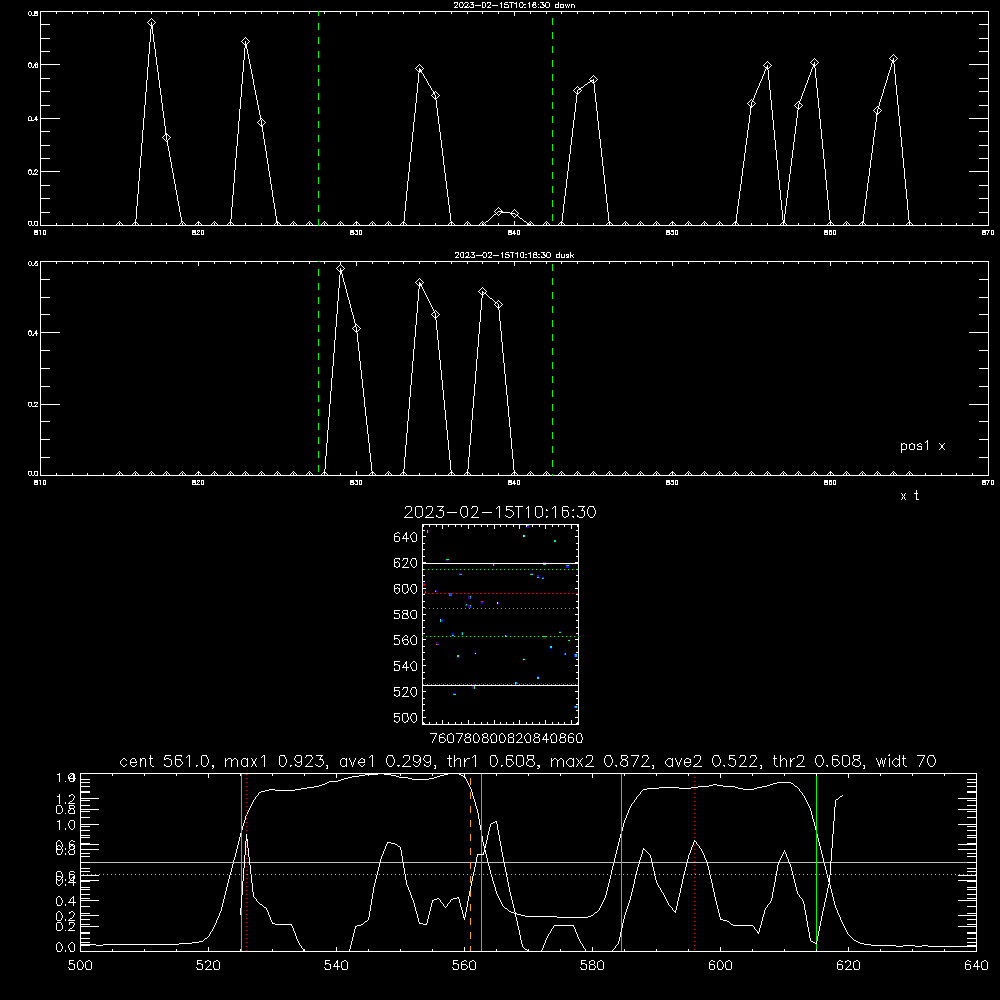Click the last dawn peak marker near 864
The width and height of the screenshot is (1000, 1000).
tap(893, 59)
